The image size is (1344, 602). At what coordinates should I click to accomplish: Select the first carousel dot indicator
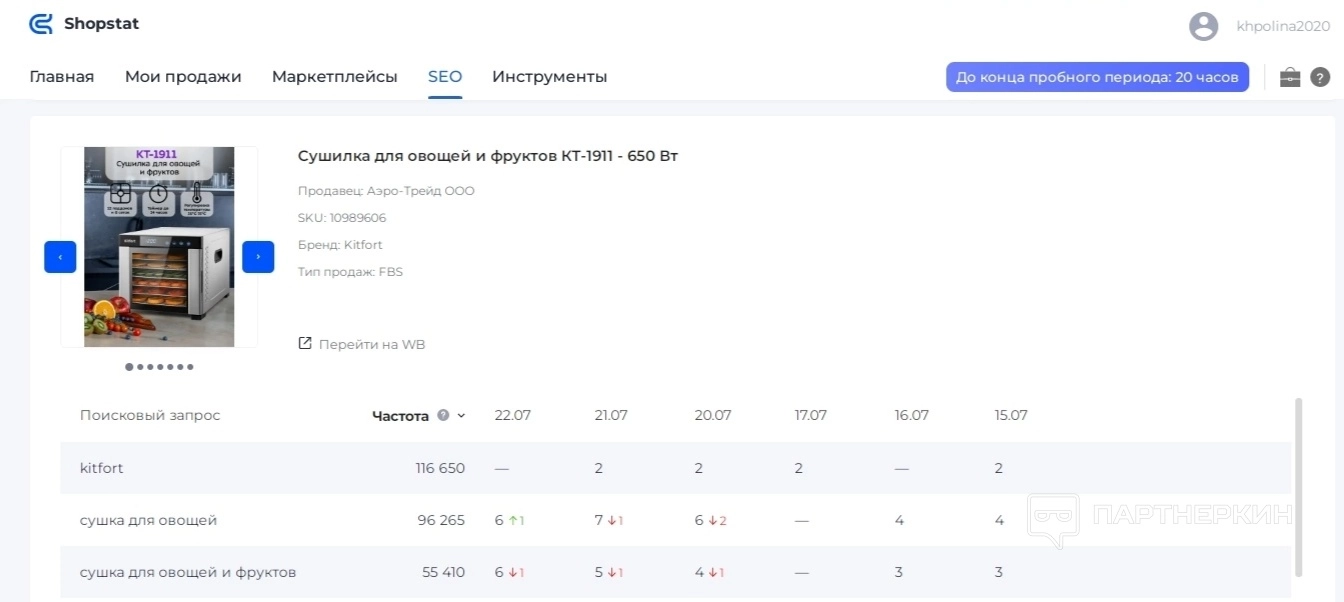(x=129, y=367)
